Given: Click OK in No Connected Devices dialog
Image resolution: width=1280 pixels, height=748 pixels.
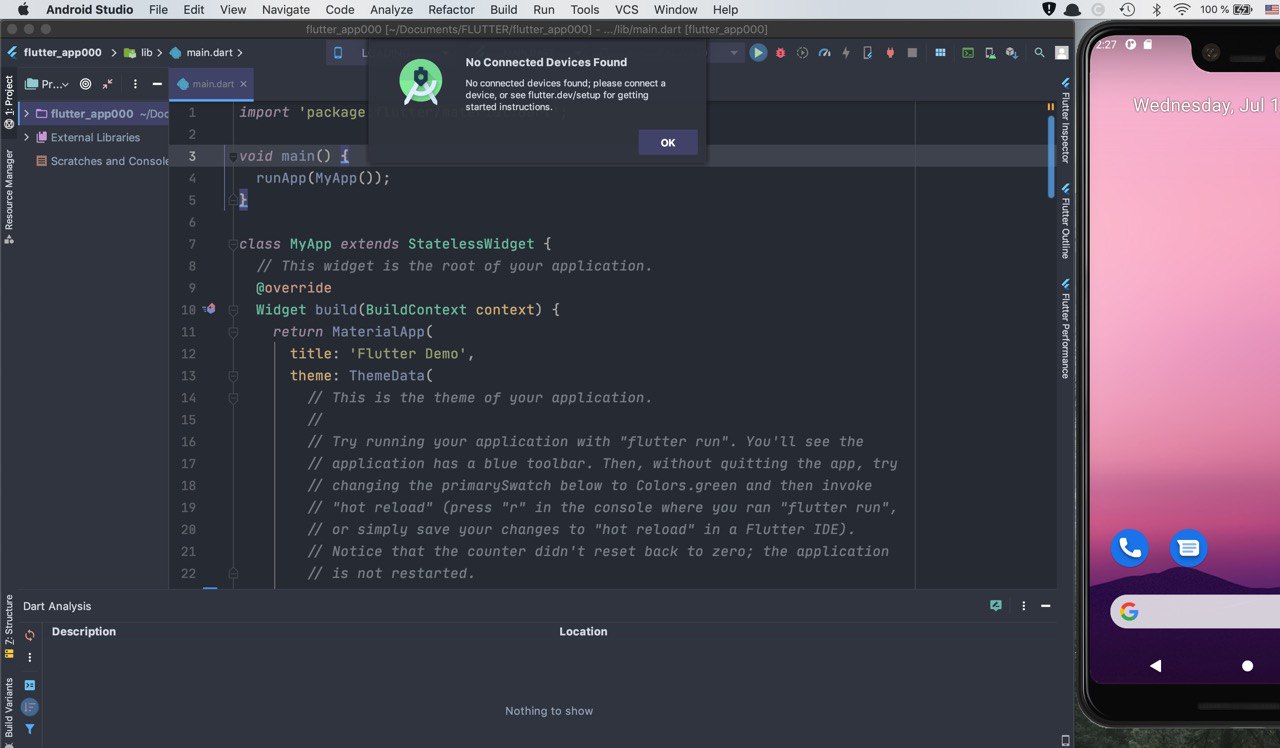Looking at the screenshot, I should click(x=668, y=143).
